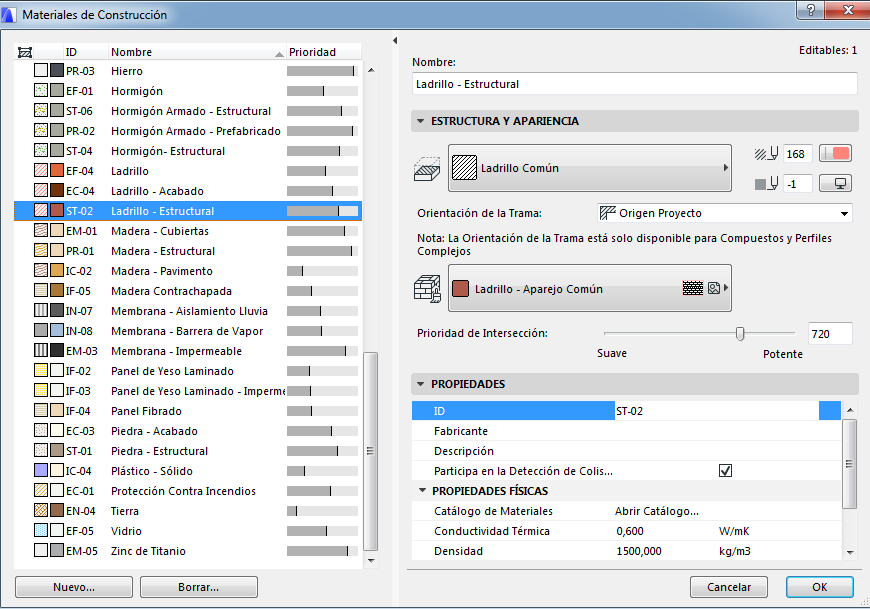
Task: Click the Zinc de Titanio surface swatch
Action: (57, 550)
